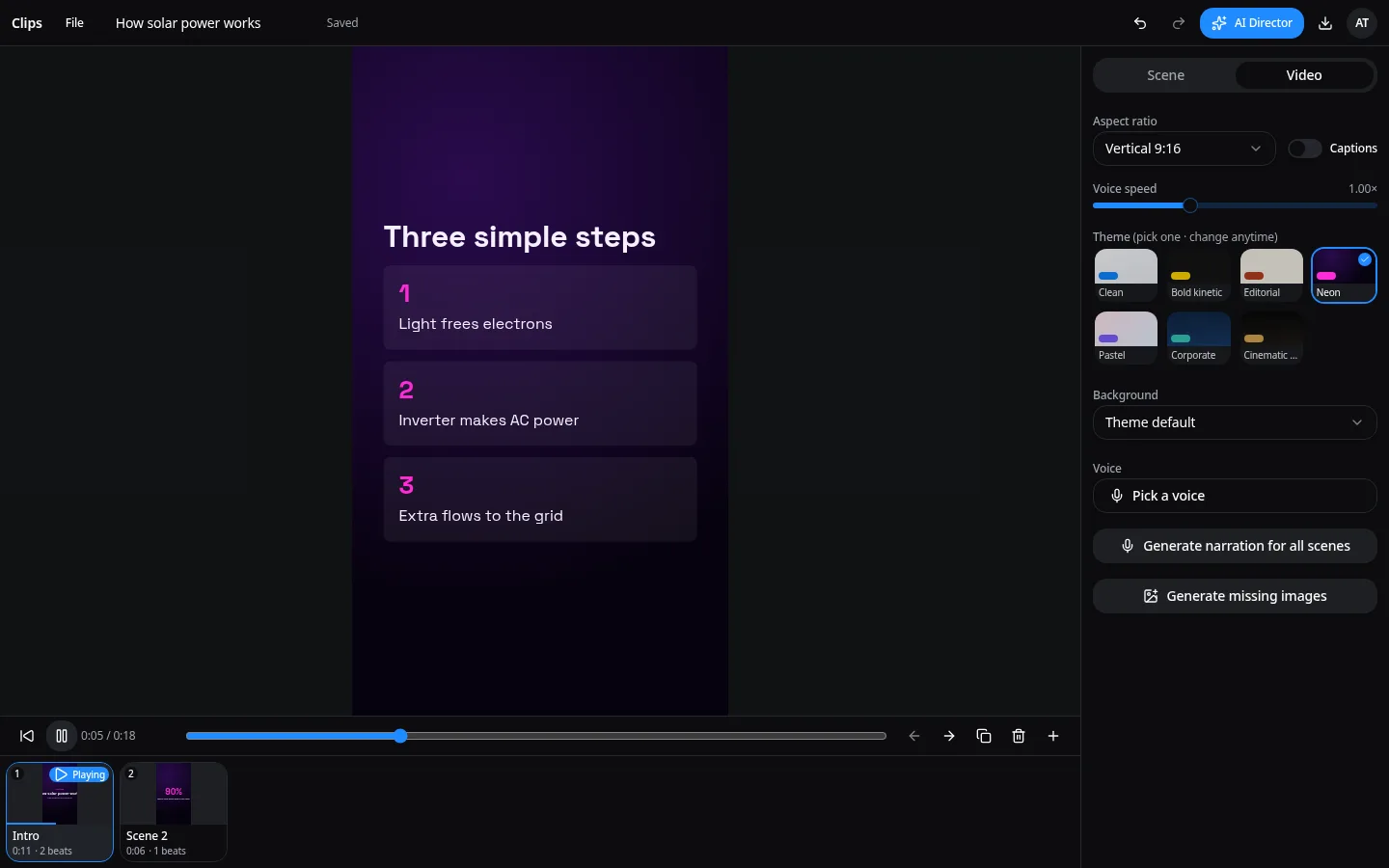Screen dimensions: 1389x868
Task: Select the Bold kinetic theme
Action: point(1198,275)
